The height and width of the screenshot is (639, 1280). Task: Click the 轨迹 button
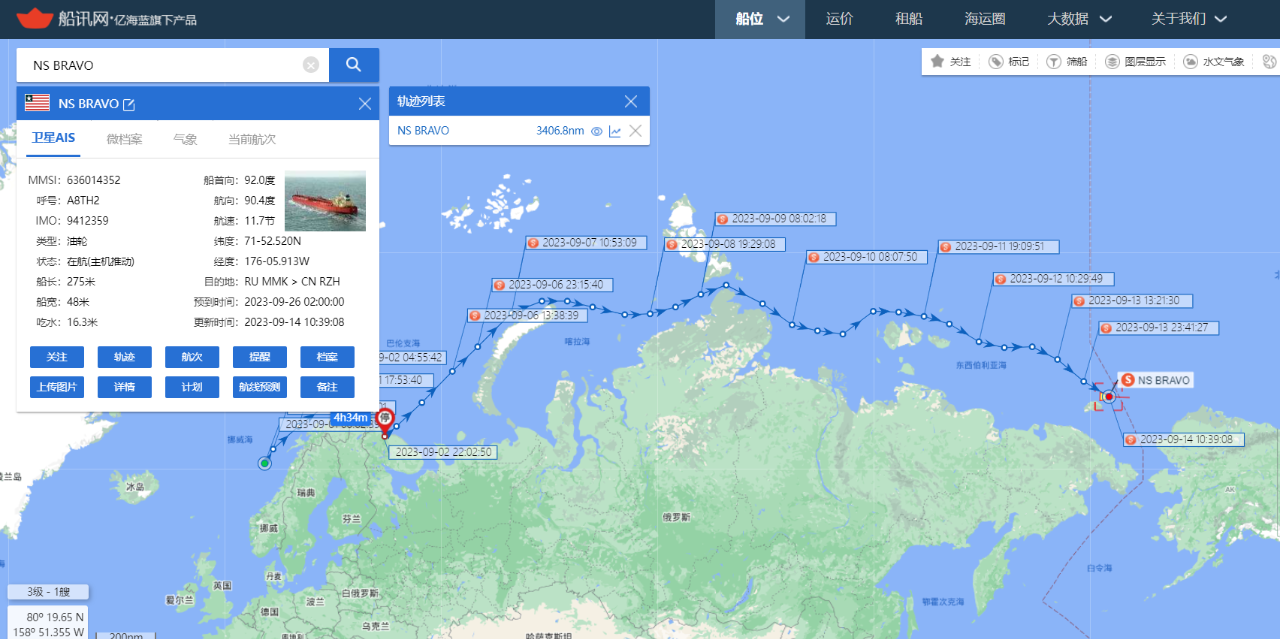click(124, 357)
